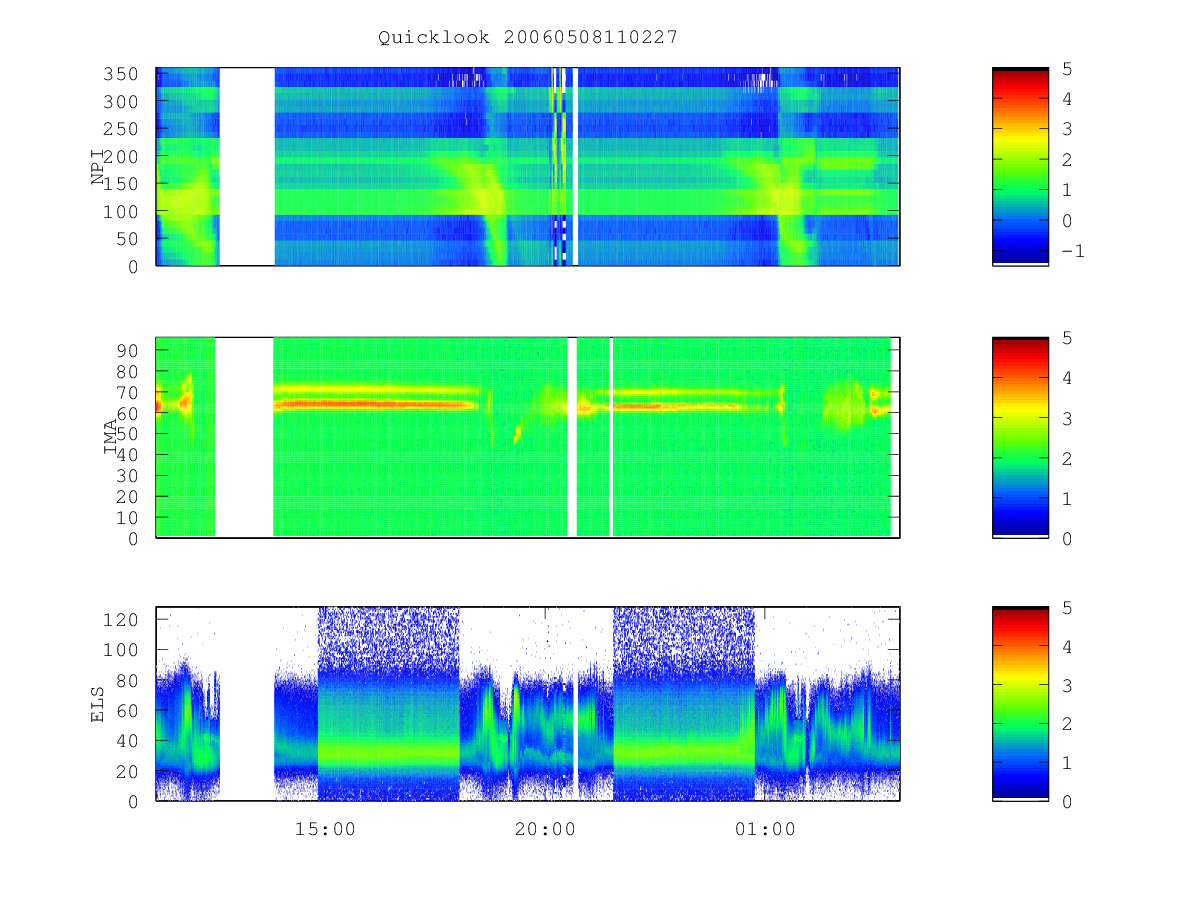Click the IMA axis label
Screen dimensions: 1200x900
pyautogui.click(x=112, y=437)
